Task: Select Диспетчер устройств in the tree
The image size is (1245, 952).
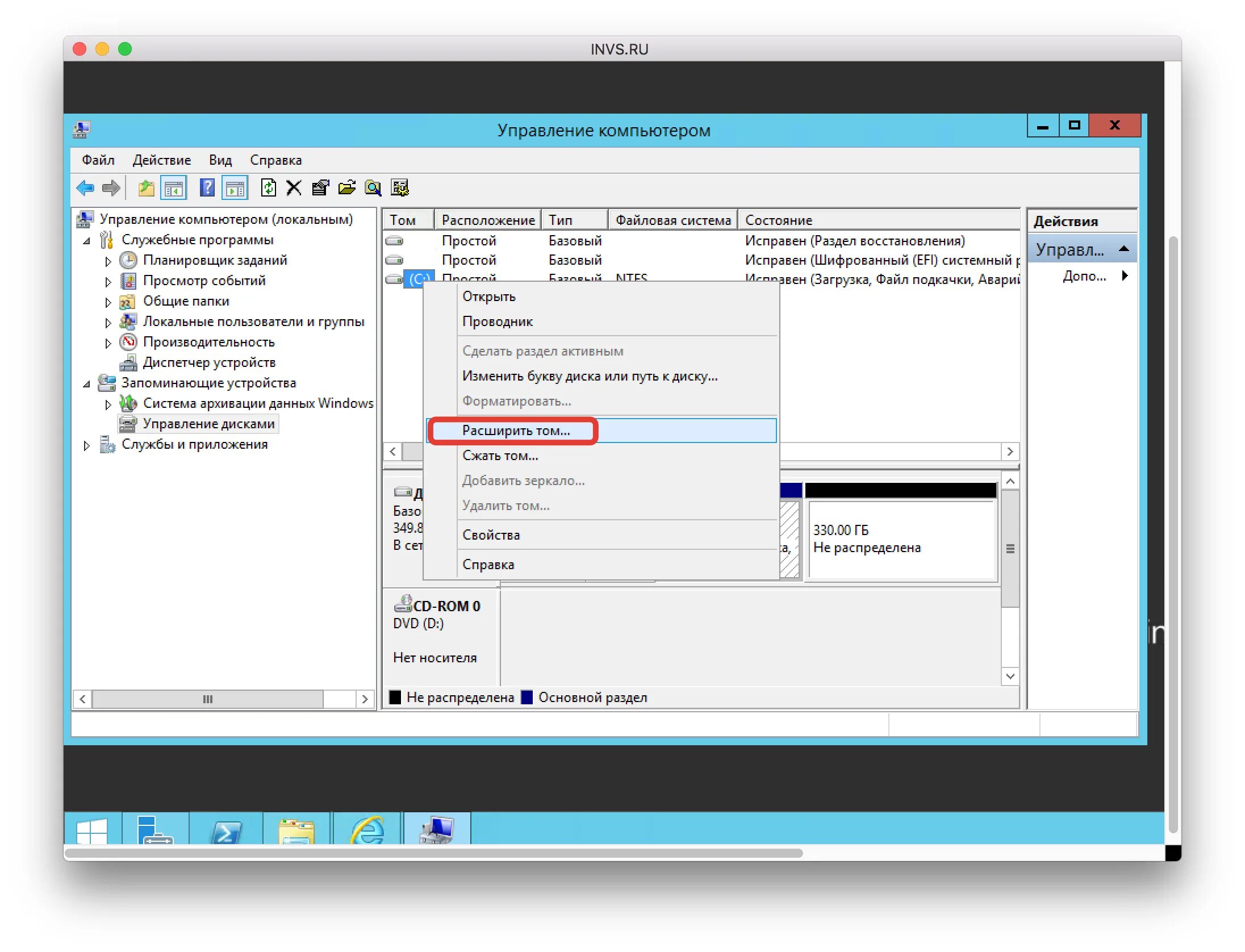Action: pyautogui.click(x=209, y=362)
